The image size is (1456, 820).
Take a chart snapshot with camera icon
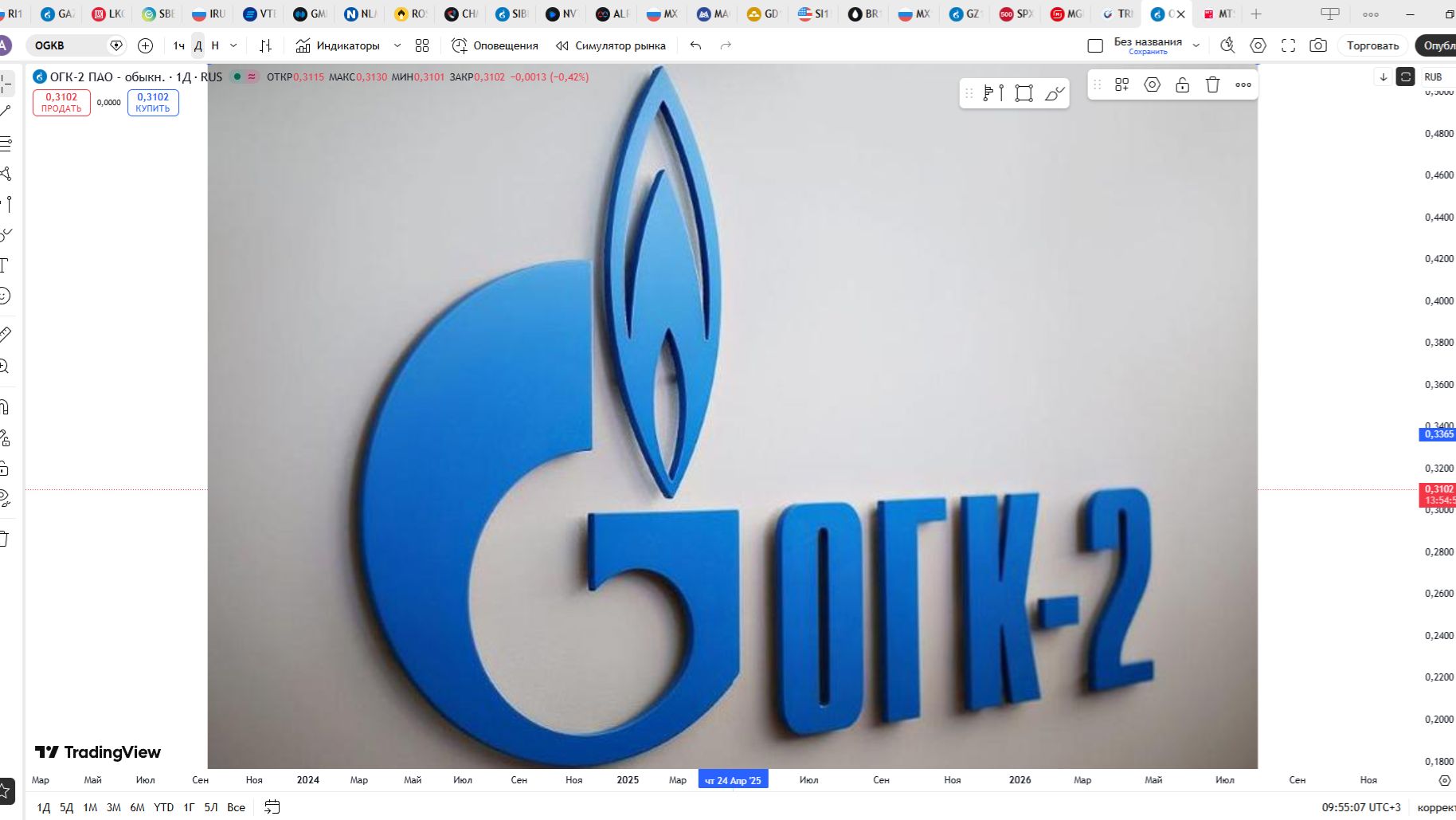point(1318,45)
